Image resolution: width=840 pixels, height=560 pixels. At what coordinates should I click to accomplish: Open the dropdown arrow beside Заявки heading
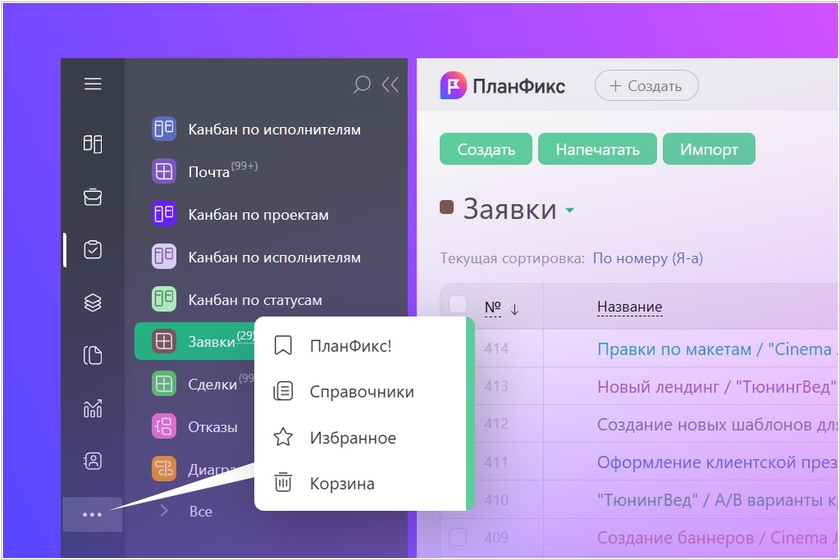tap(570, 210)
